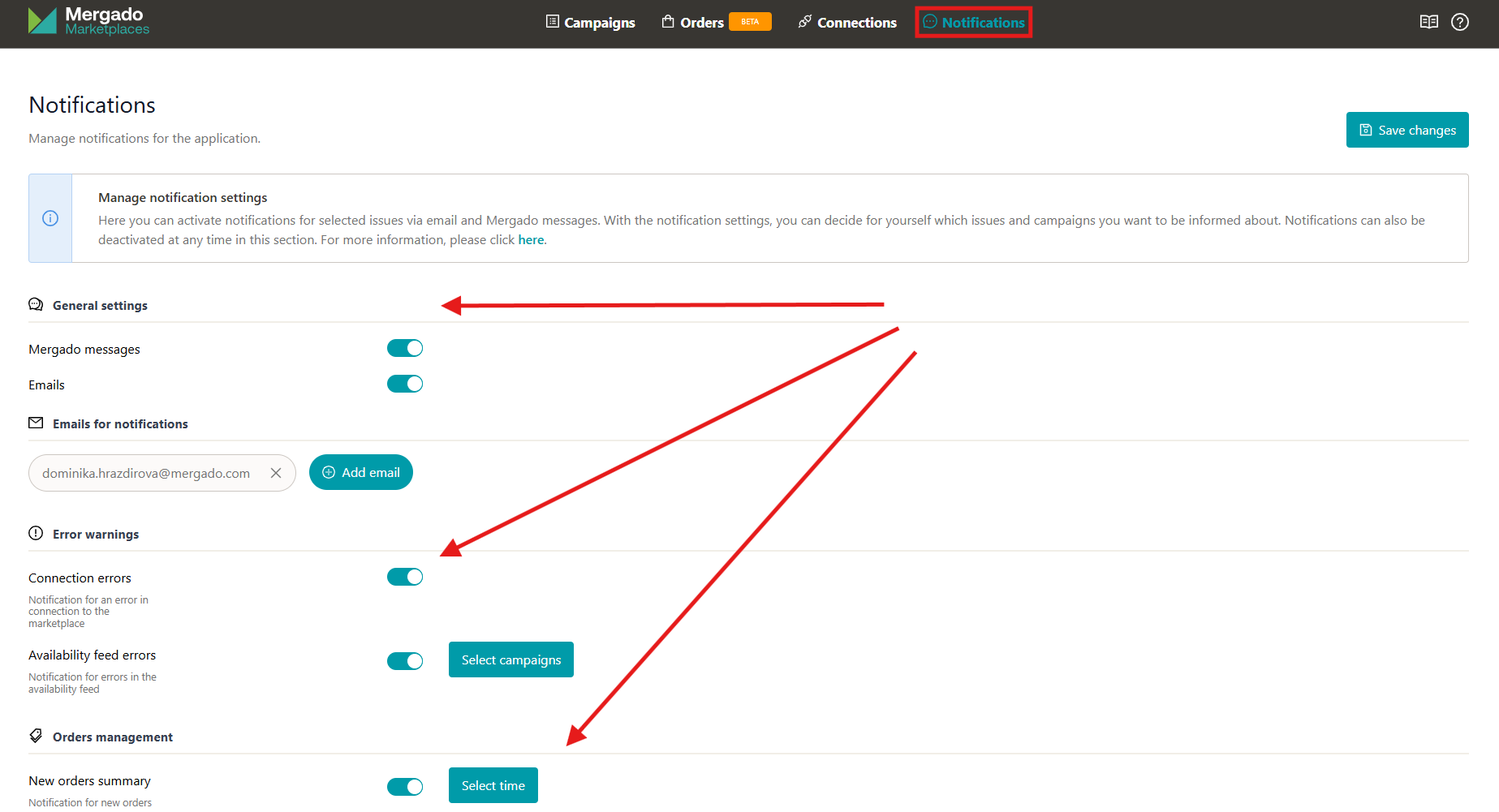Toggle the Emails notification switch
Image resolution: width=1499 pixels, height=812 pixels.
coord(405,384)
